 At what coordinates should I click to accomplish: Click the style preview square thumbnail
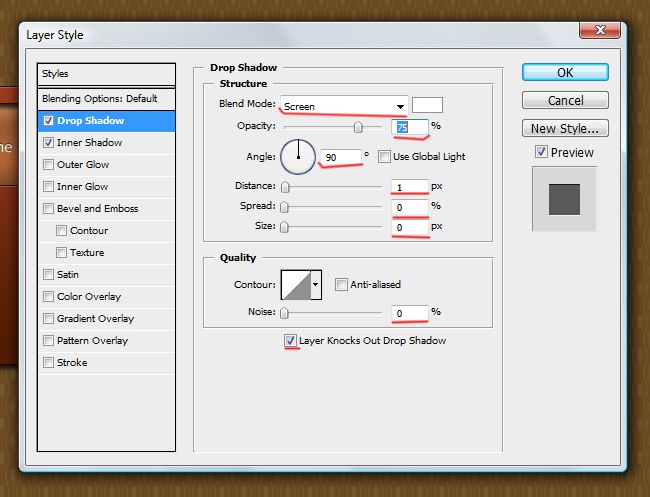click(564, 196)
